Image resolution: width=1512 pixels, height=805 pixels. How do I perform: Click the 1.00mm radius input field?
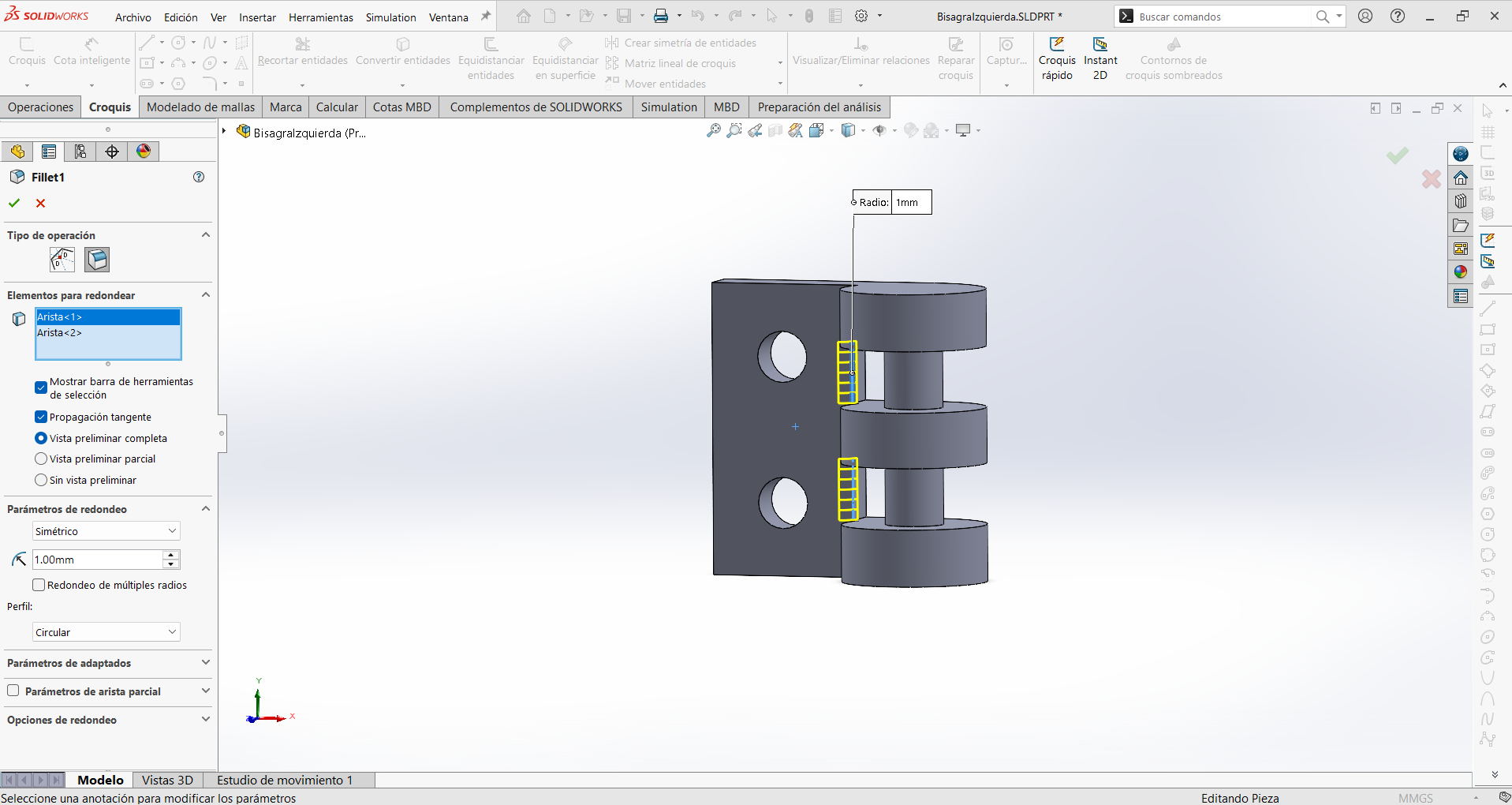pos(97,560)
